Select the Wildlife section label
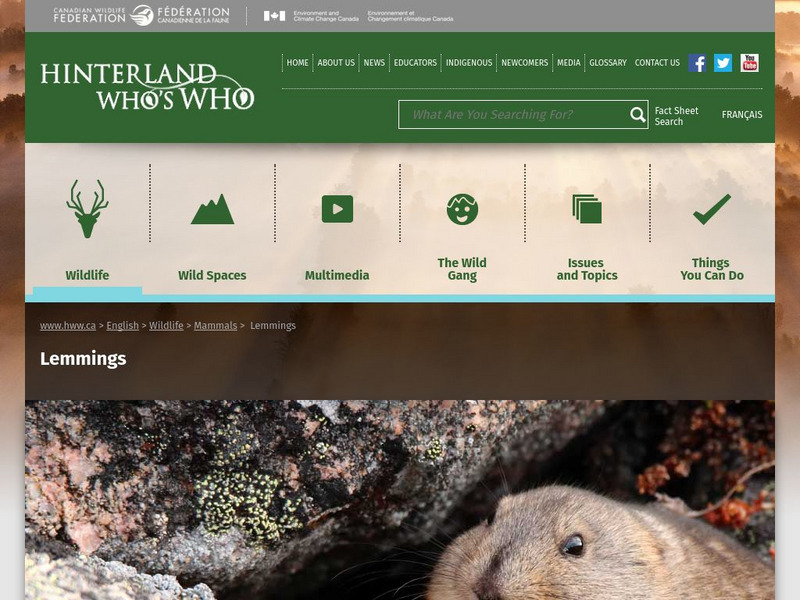The image size is (800, 600). (87, 276)
